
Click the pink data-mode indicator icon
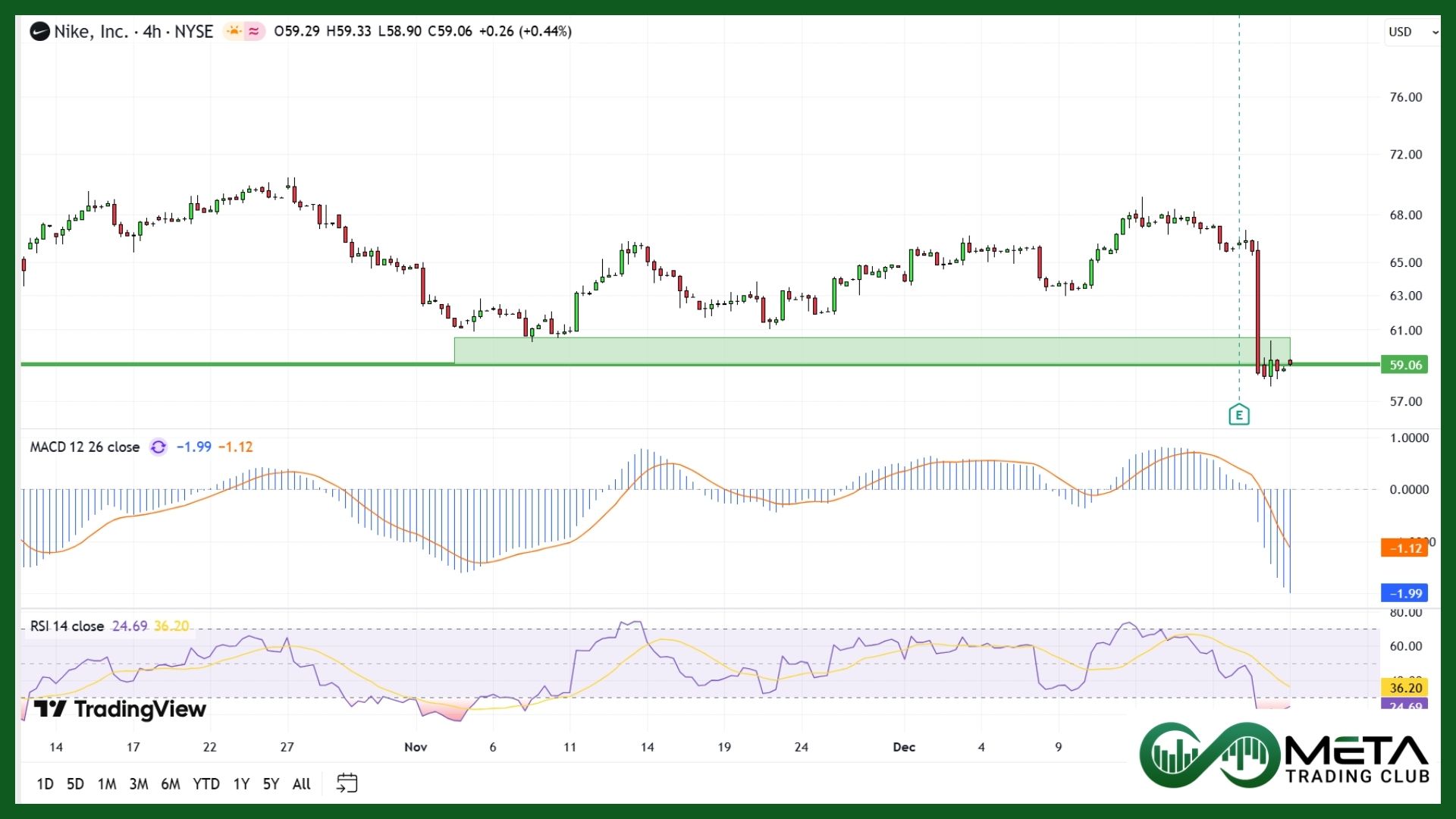[254, 31]
